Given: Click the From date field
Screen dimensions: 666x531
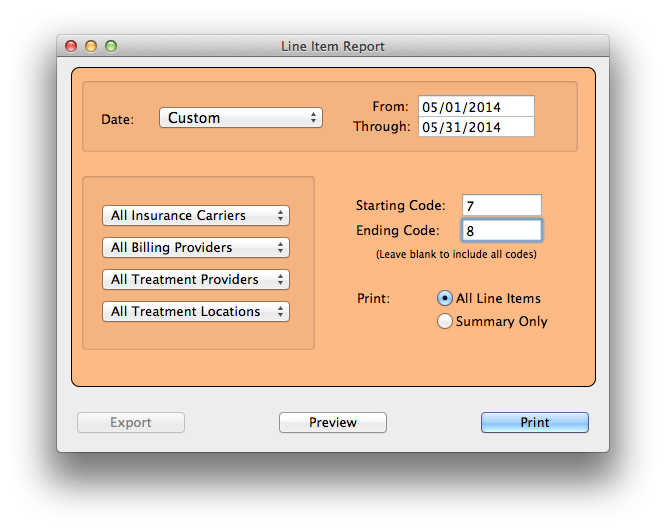Looking at the screenshot, I should pyautogui.click(x=477, y=107).
